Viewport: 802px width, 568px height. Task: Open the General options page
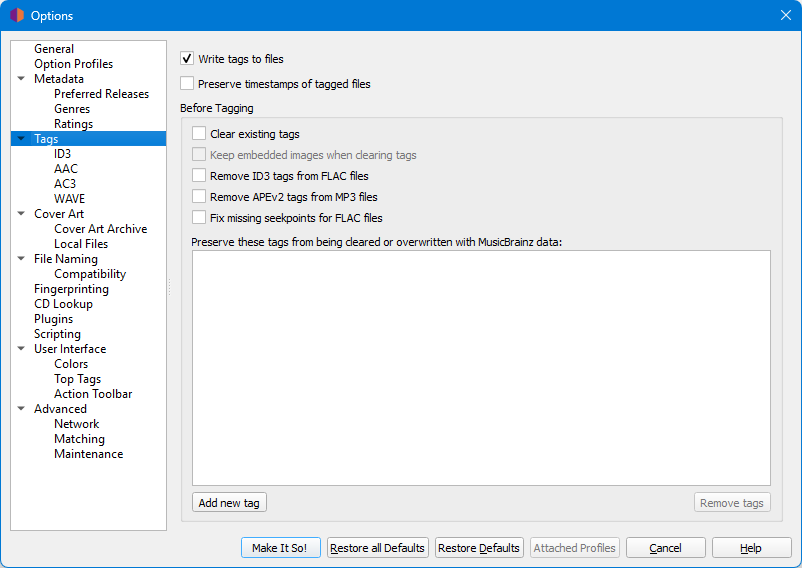tap(54, 49)
